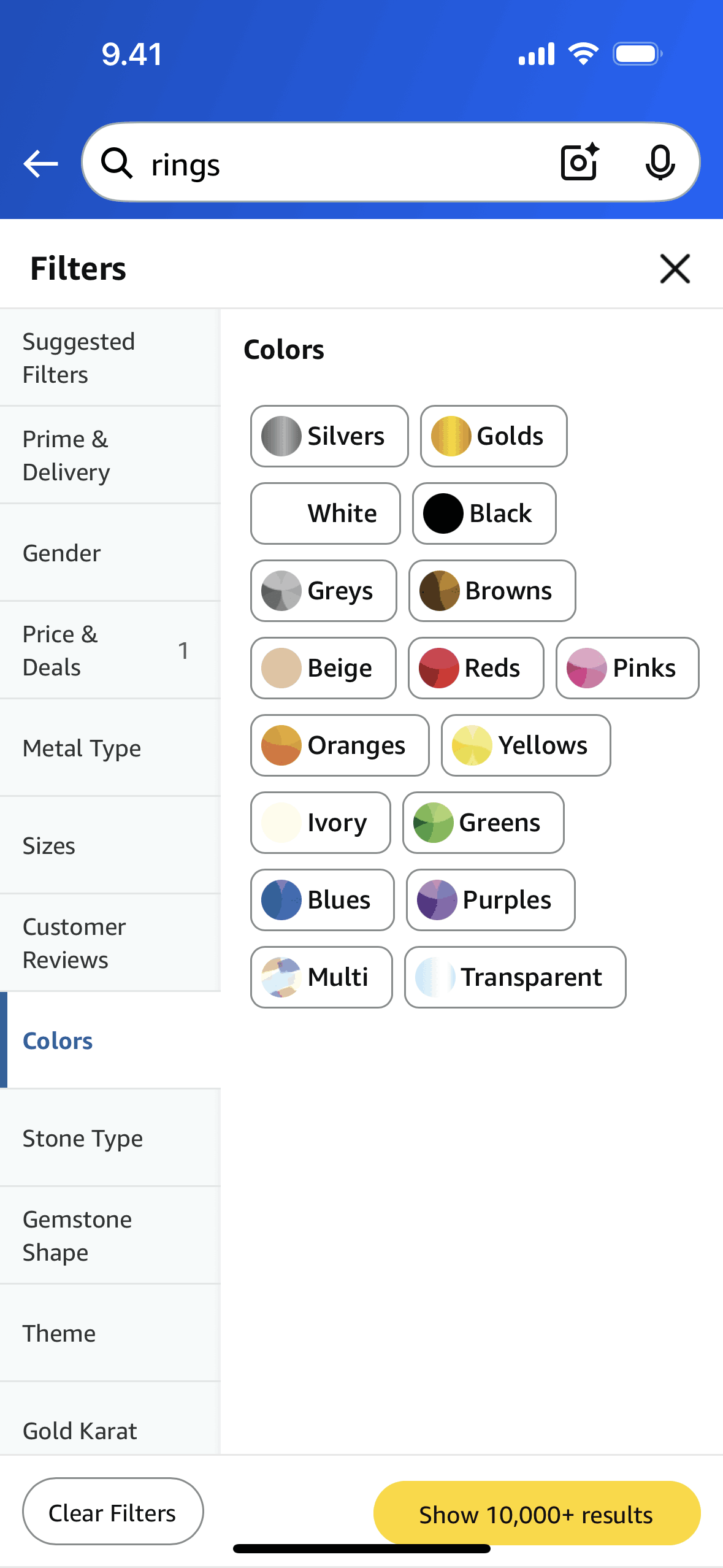Tap the back arrow icon
Screen dimensions: 723x1568
pos(40,164)
